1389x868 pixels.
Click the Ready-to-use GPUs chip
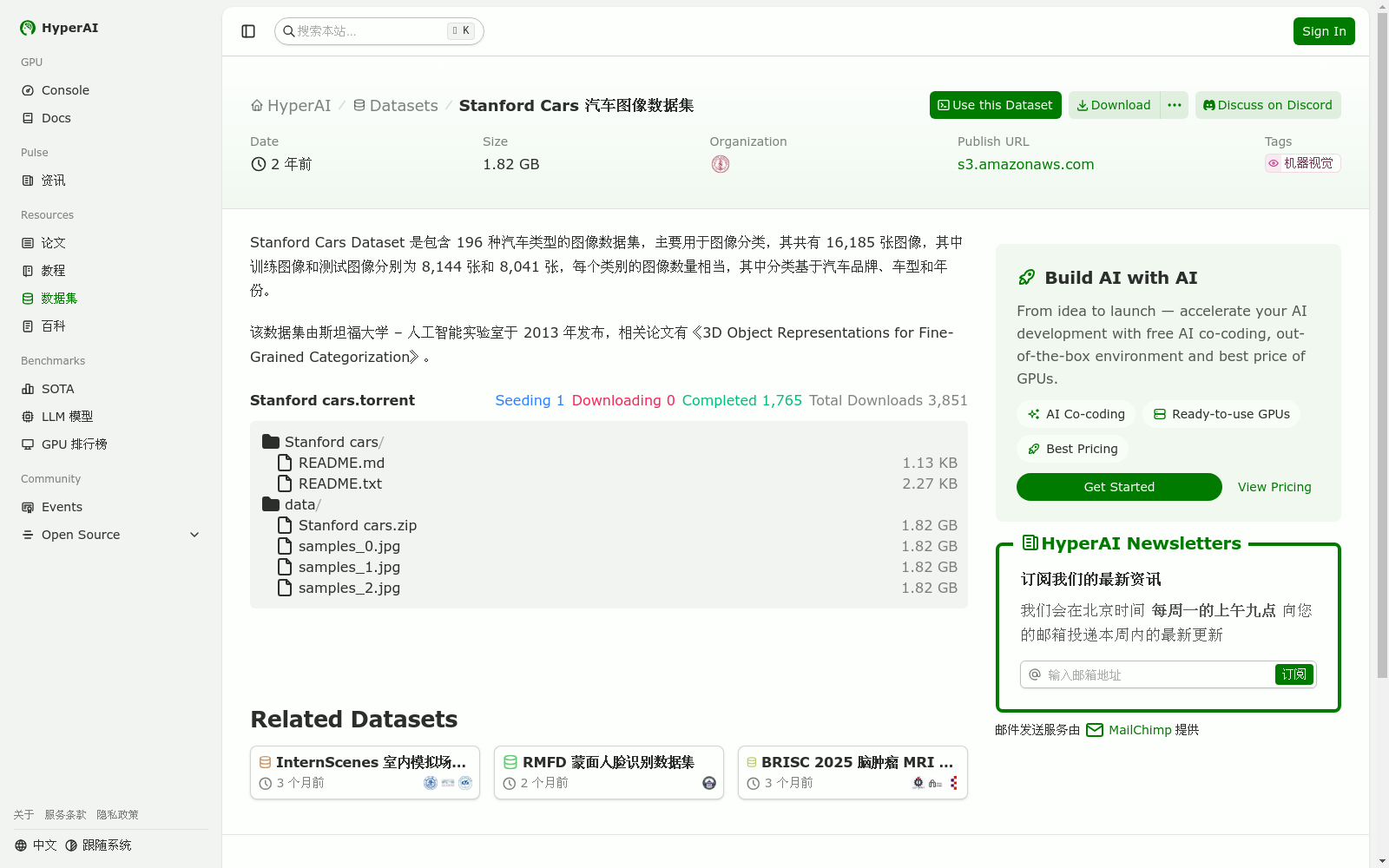click(x=1221, y=414)
